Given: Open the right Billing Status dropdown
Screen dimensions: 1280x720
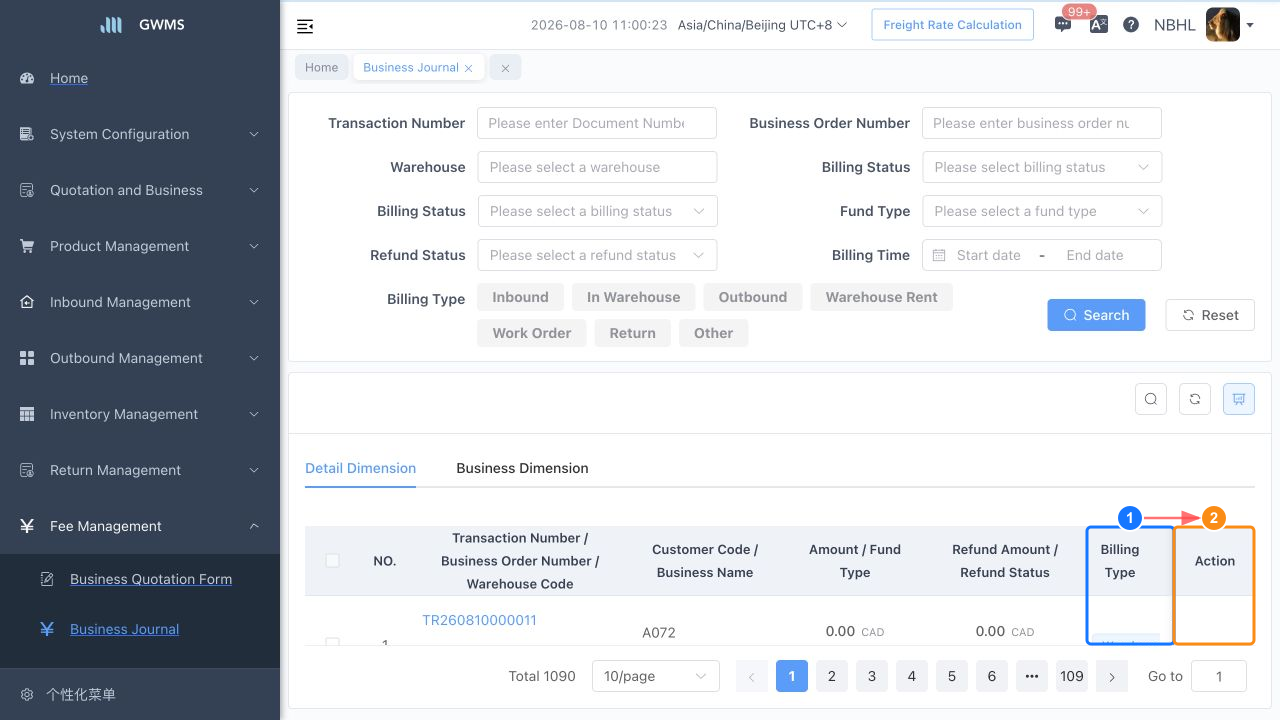Looking at the screenshot, I should [x=1042, y=167].
